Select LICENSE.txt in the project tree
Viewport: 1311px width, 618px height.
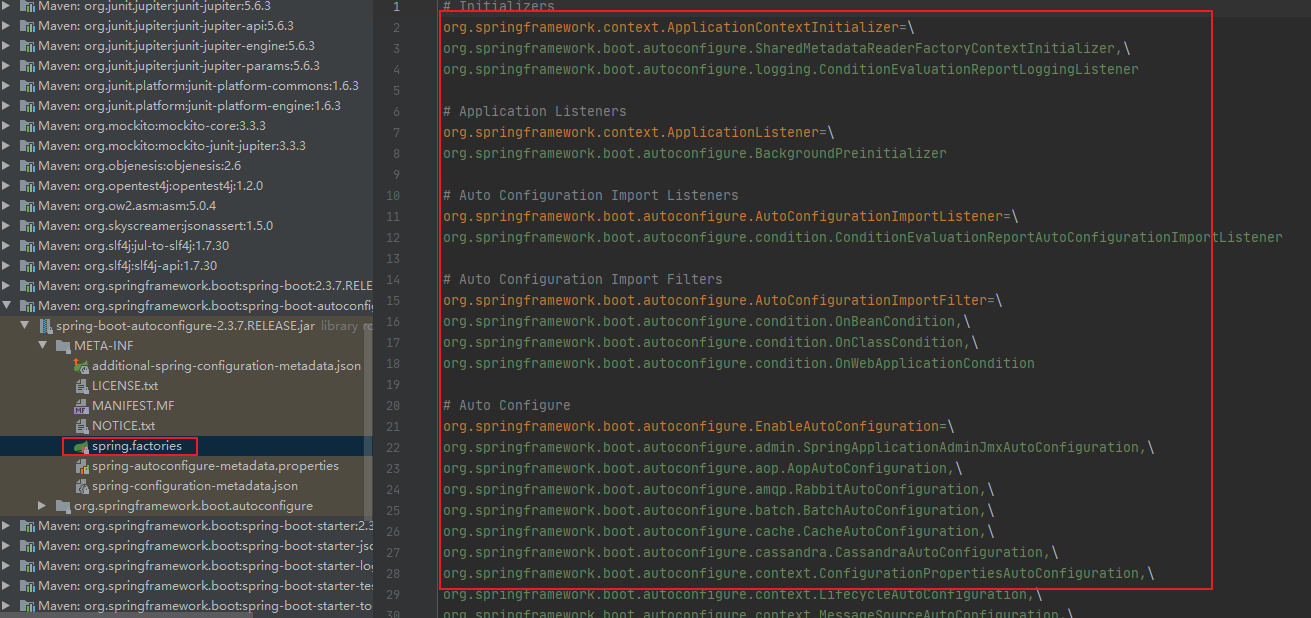tap(120, 385)
